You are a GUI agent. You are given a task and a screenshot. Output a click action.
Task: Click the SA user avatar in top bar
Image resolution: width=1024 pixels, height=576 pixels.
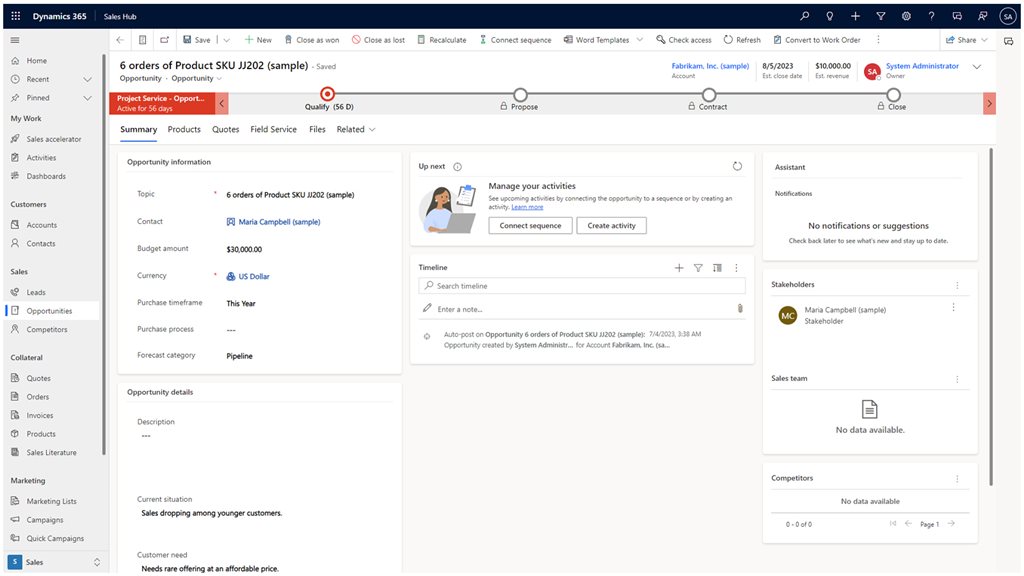point(1008,16)
